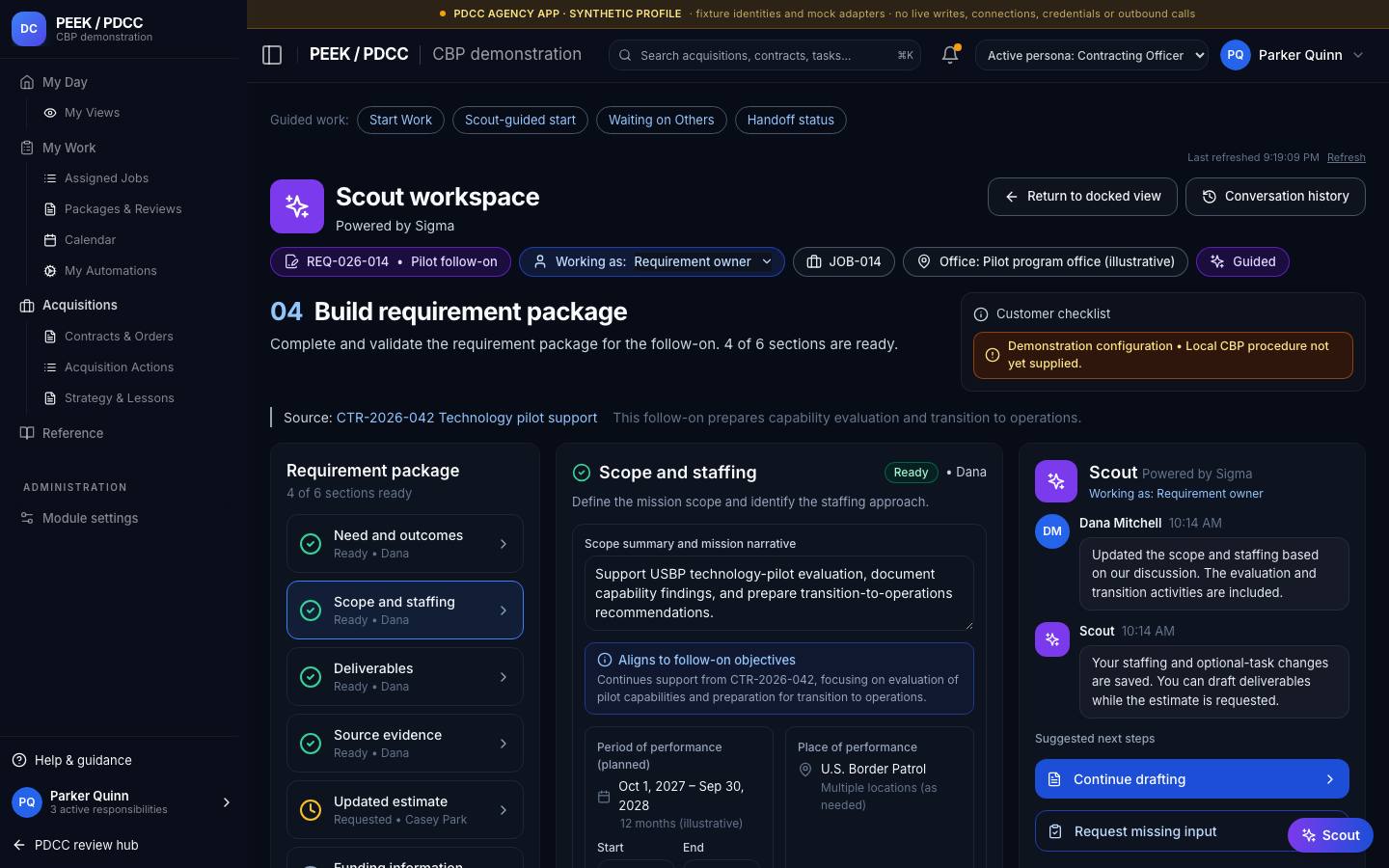Open the notifications bell
The image size is (1389, 868).
point(950,55)
